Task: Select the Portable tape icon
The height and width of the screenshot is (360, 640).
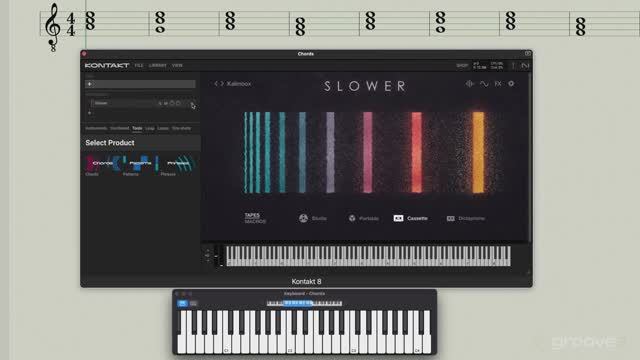Action: [x=352, y=218]
